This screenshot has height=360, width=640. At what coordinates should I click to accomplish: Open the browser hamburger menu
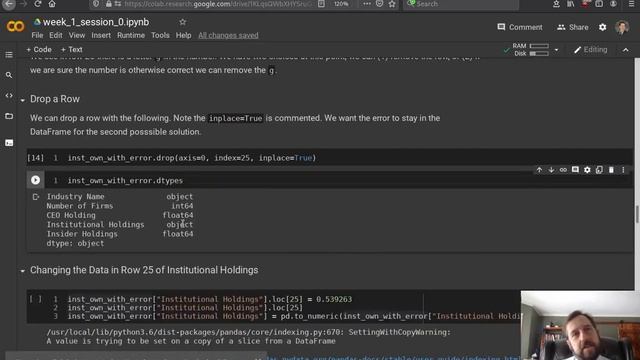631,4
